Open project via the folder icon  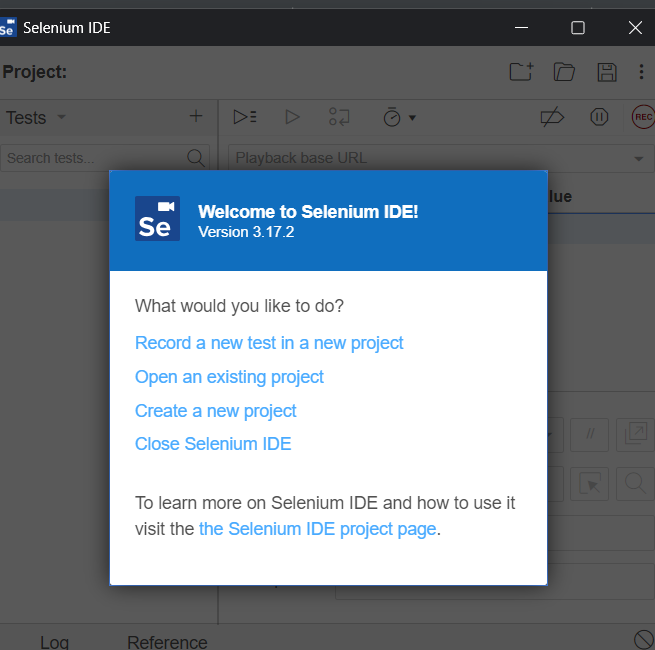point(564,72)
